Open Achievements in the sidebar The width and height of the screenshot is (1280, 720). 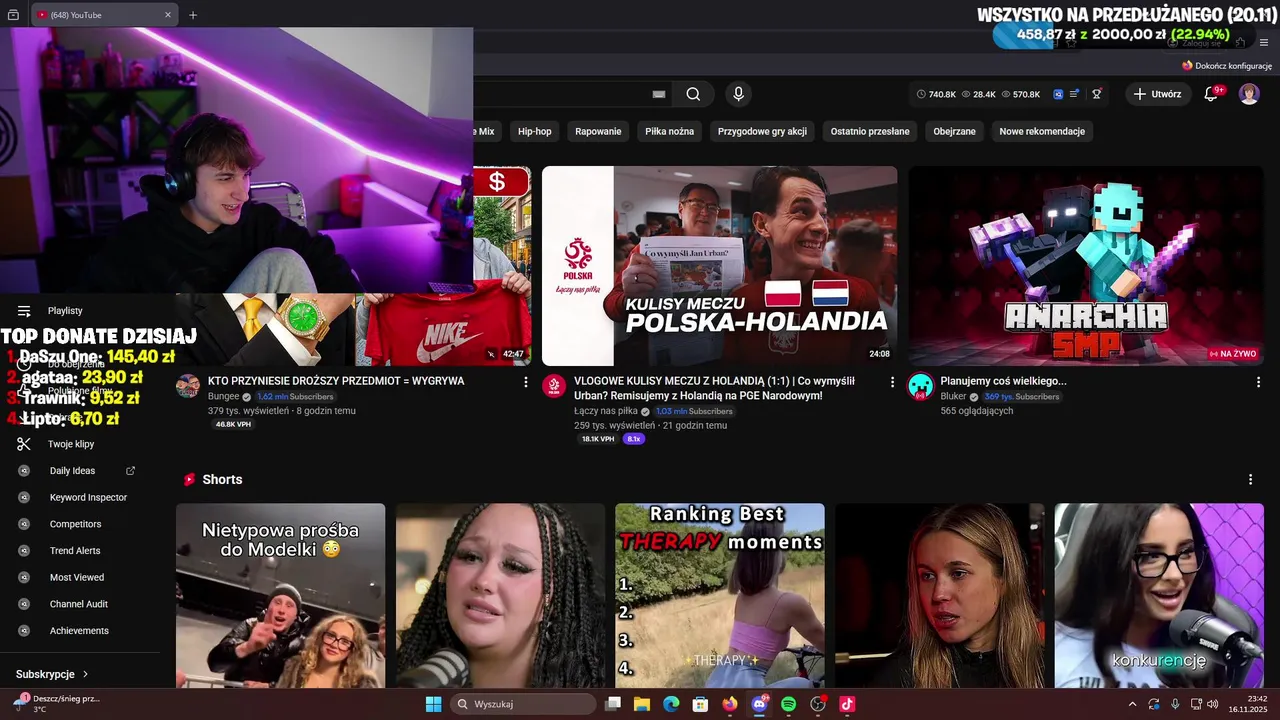pyautogui.click(x=79, y=631)
